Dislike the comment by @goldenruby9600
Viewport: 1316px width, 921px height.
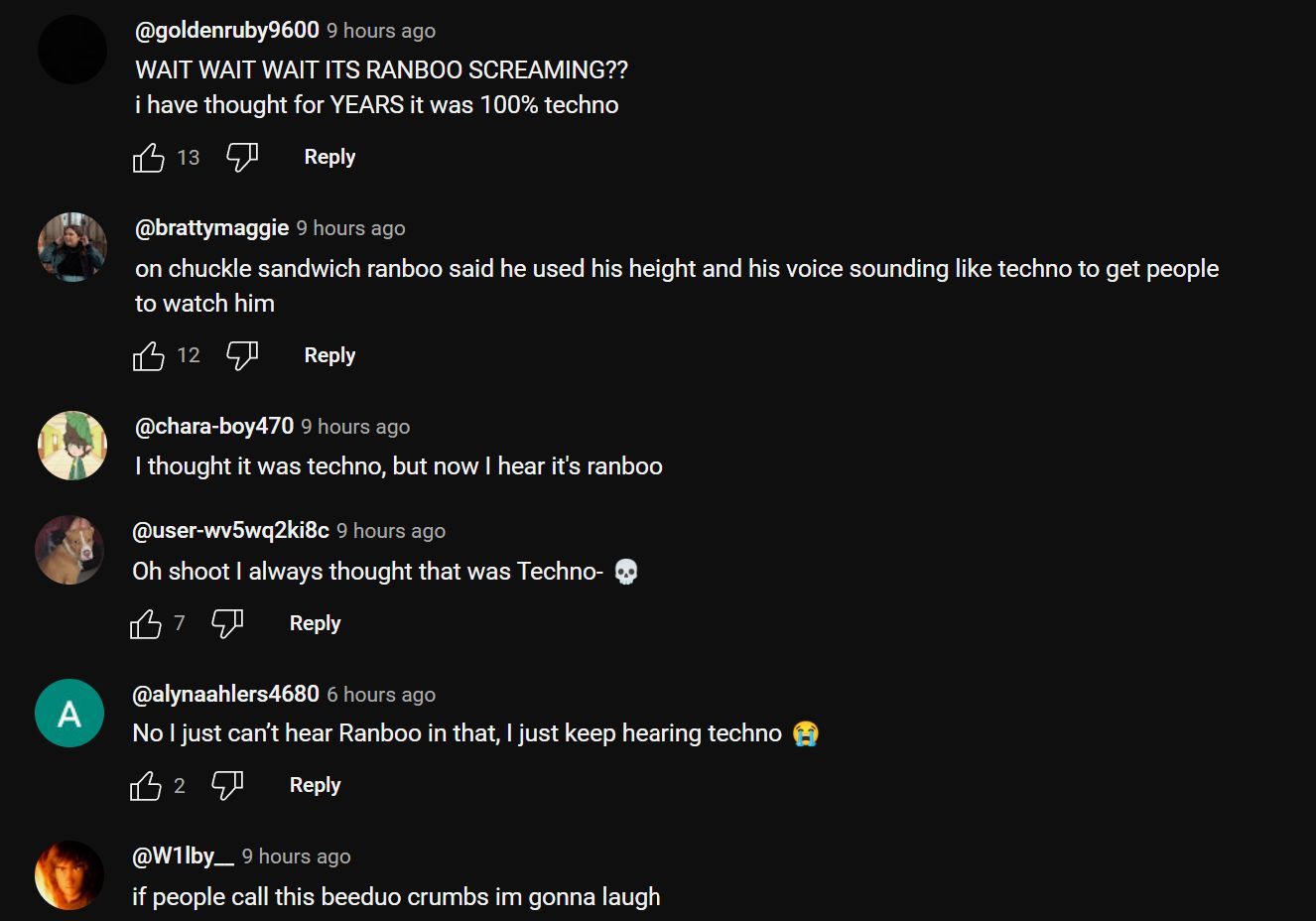tap(242, 158)
